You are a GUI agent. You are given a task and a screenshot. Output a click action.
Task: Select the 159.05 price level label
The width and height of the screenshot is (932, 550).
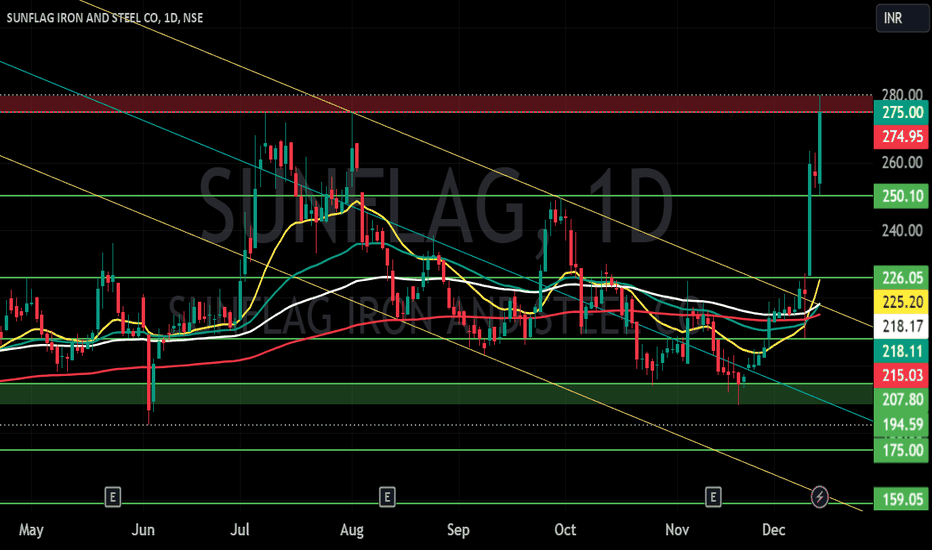click(902, 499)
